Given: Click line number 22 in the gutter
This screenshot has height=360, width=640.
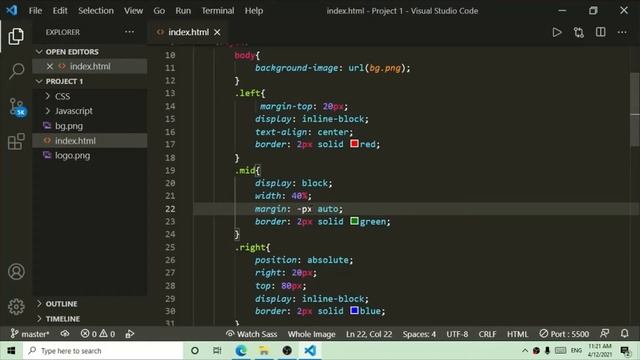Looking at the screenshot, I should 170,209.
